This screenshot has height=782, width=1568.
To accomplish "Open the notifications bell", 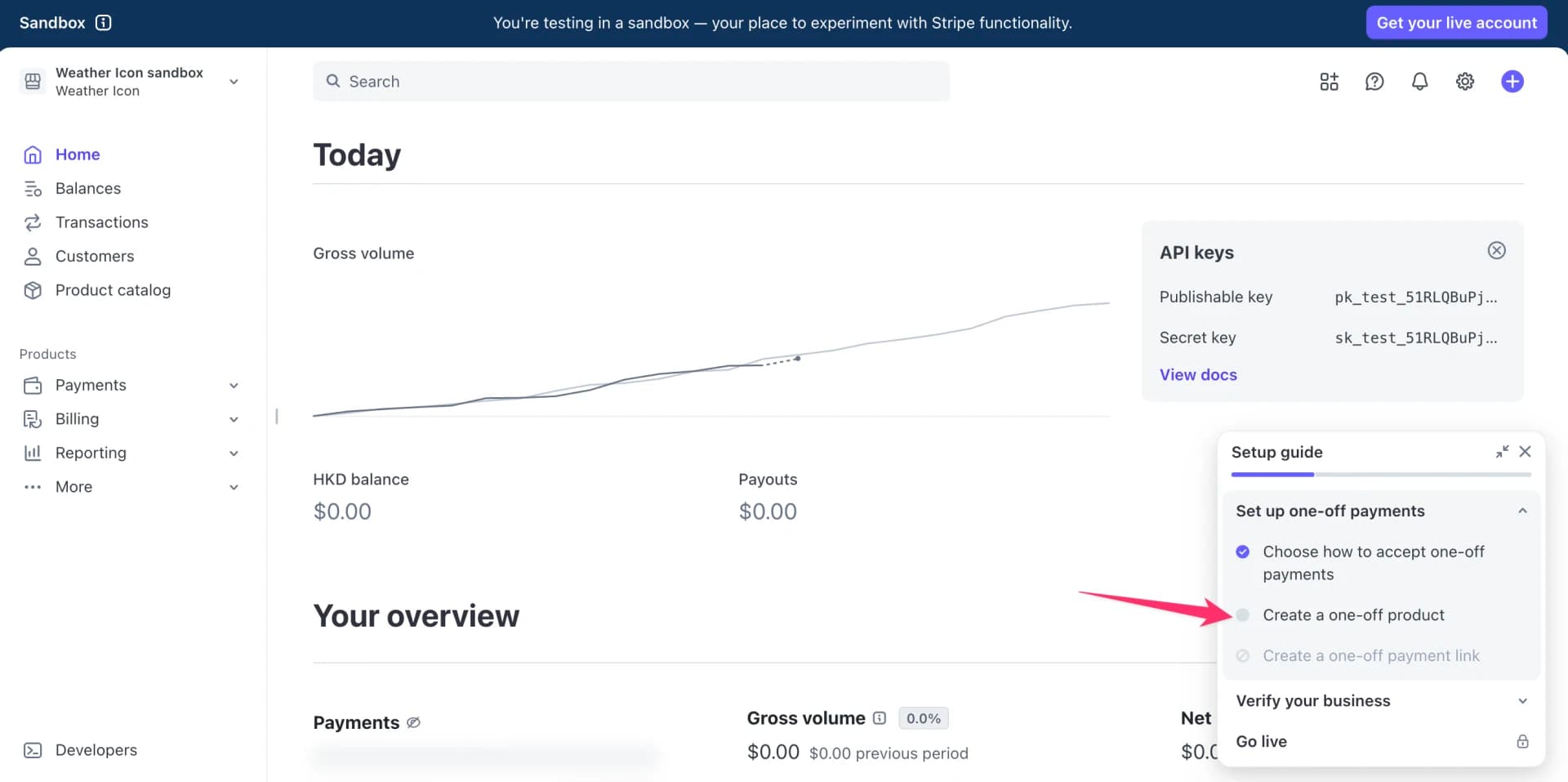I will coord(1419,82).
